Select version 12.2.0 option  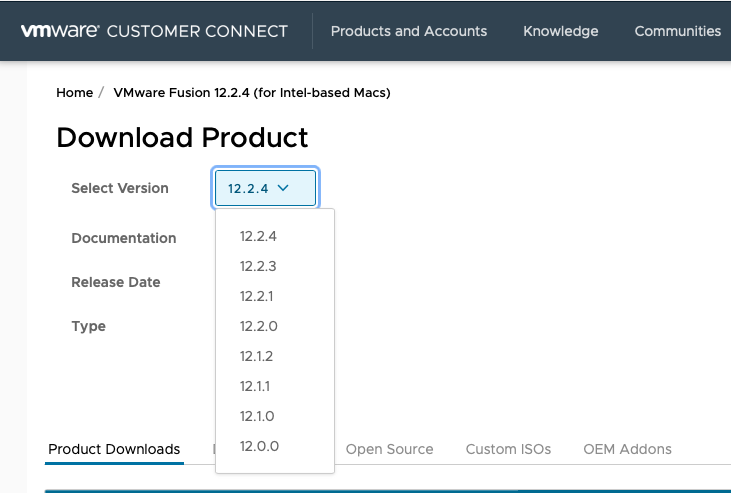(x=258, y=327)
